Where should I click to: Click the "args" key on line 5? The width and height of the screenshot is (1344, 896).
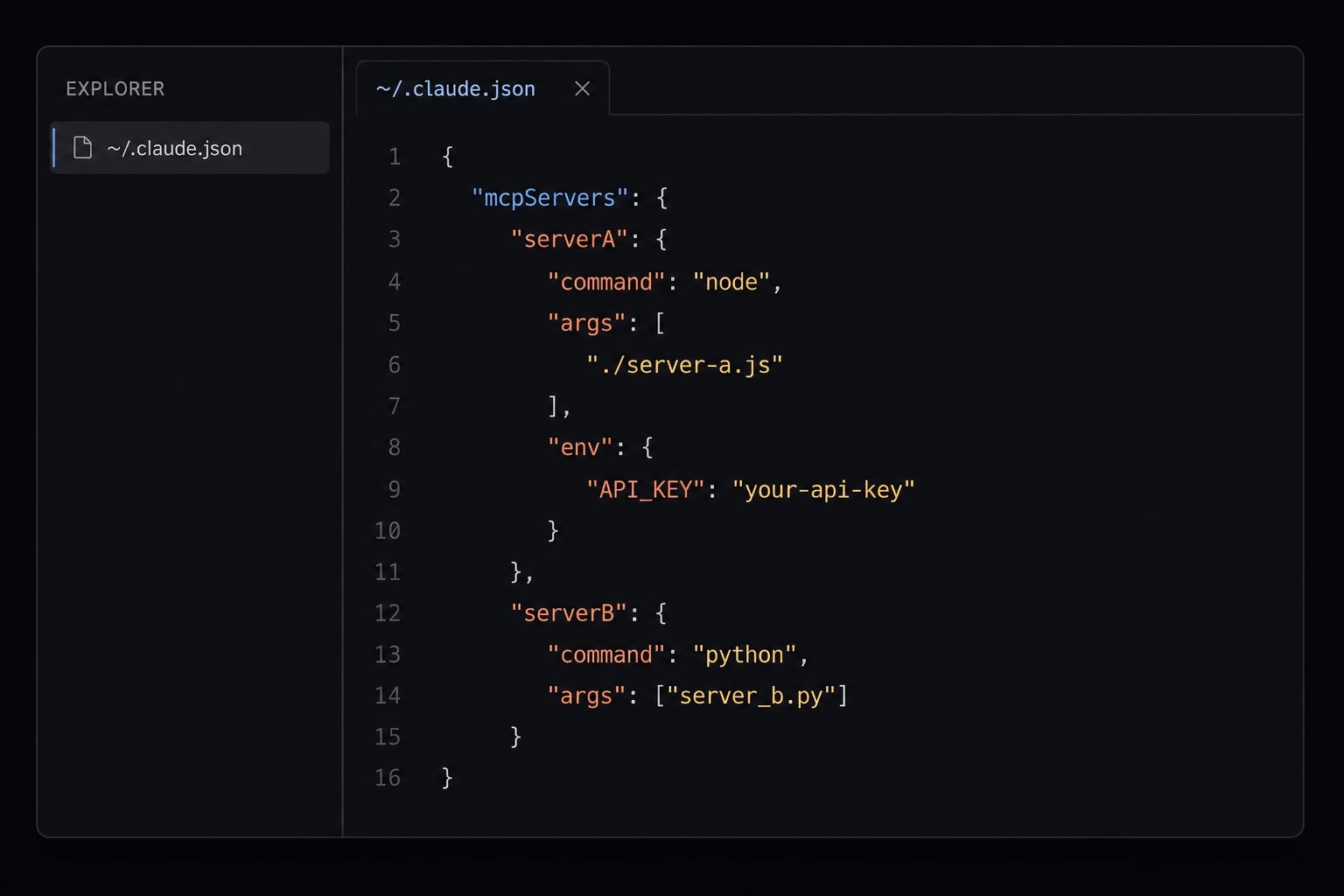coord(586,323)
